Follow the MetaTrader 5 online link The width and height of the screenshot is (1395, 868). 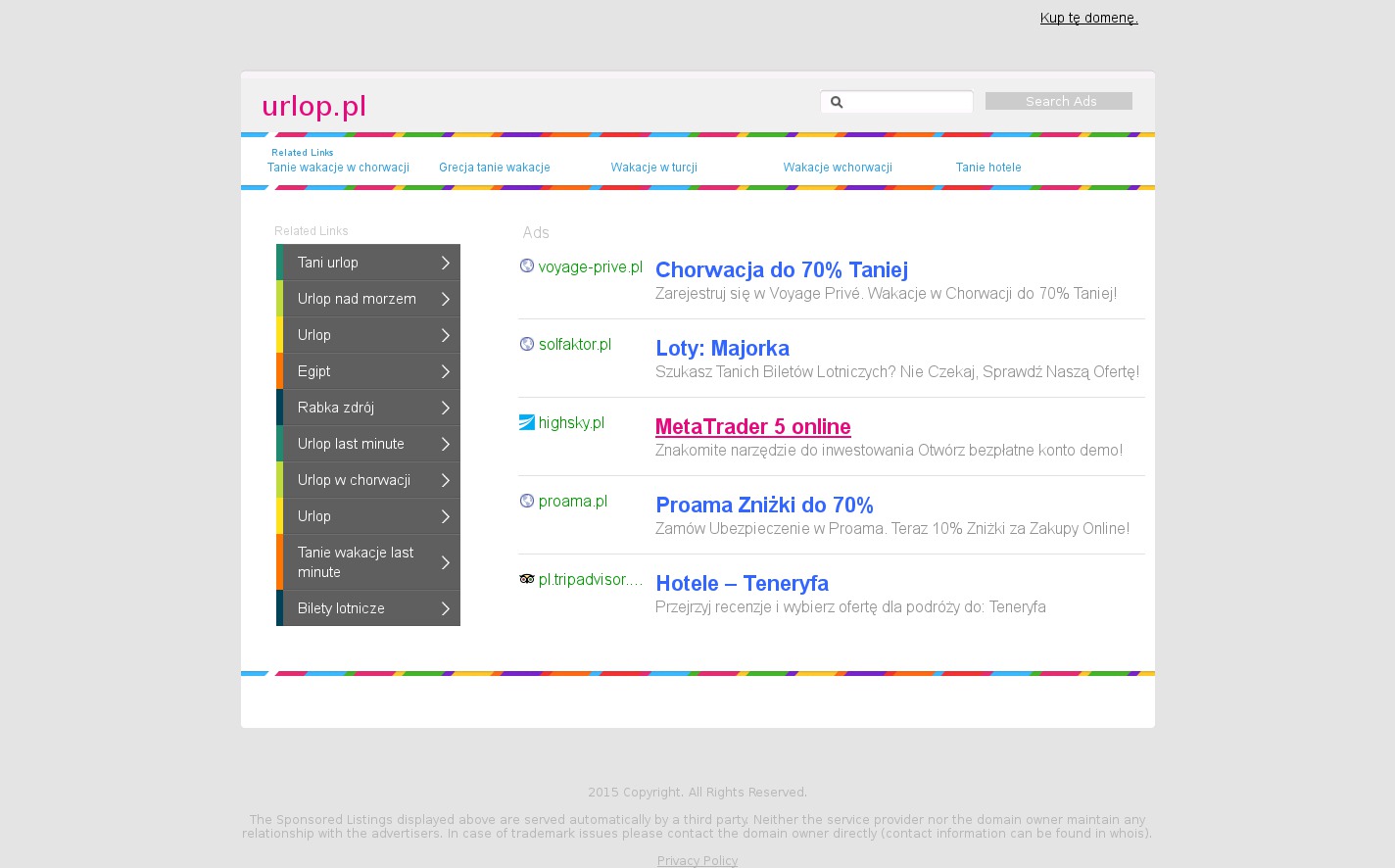click(752, 427)
